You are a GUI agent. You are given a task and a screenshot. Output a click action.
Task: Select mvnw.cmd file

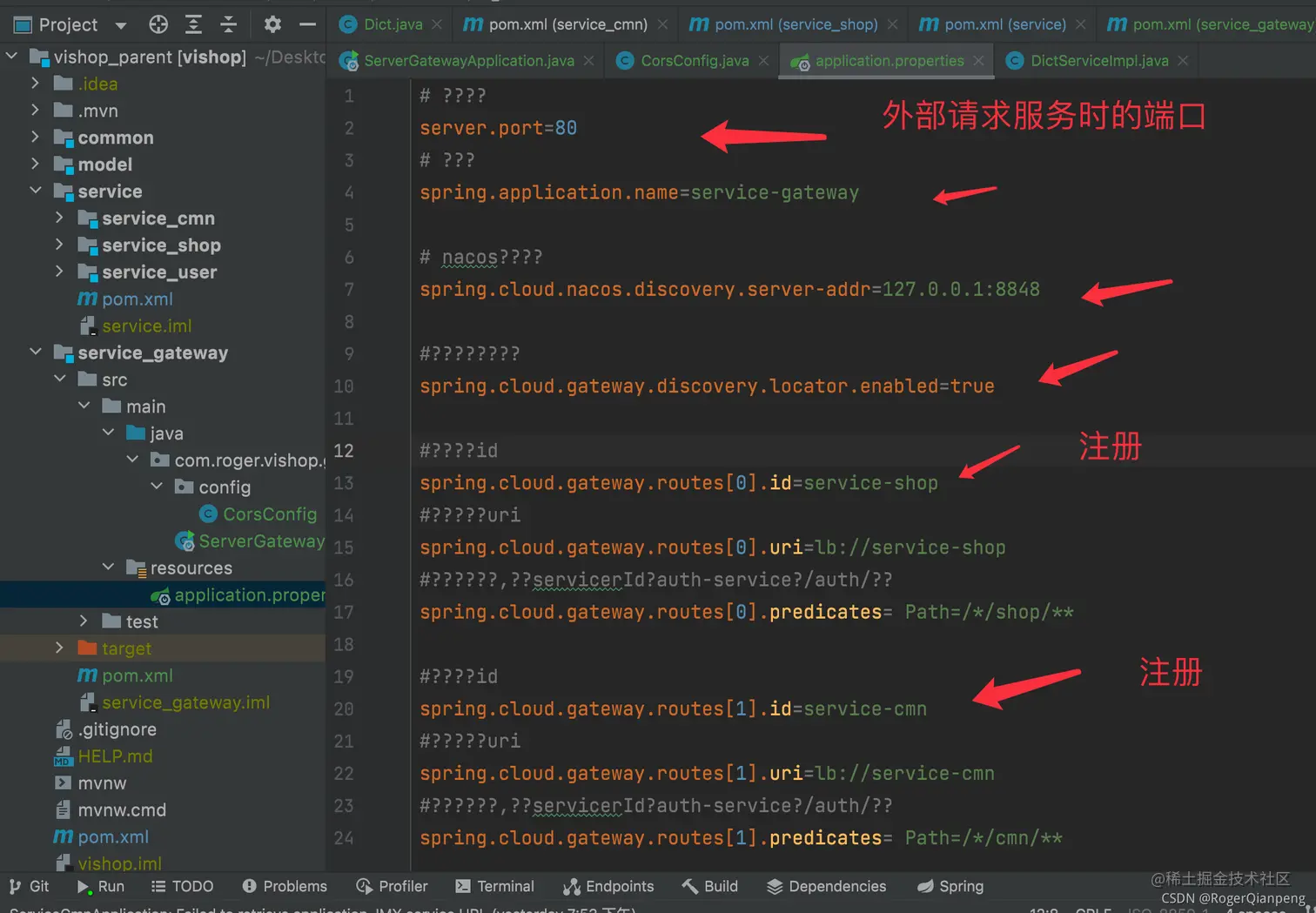(x=122, y=810)
